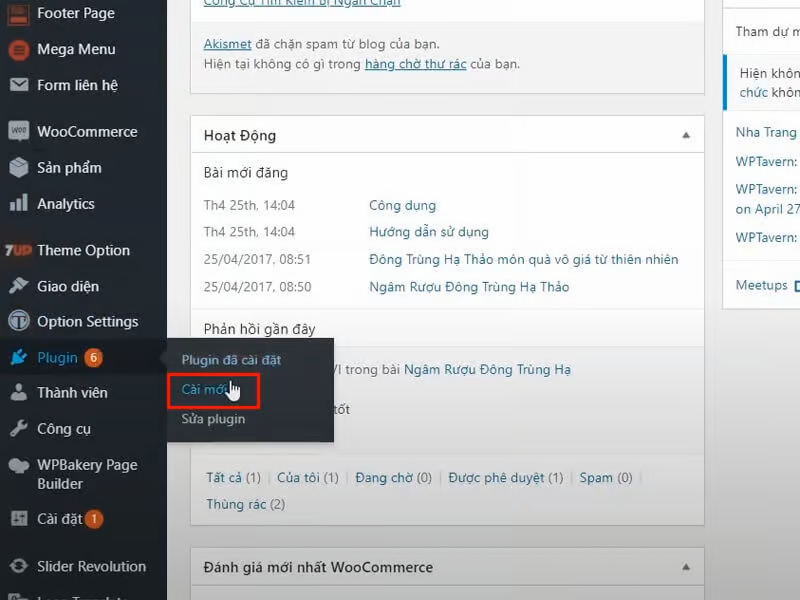Image resolution: width=800 pixels, height=600 pixels.
Task: Collapse the Đánh giá mới nhất WooCommerce panel
Action: tap(686, 566)
